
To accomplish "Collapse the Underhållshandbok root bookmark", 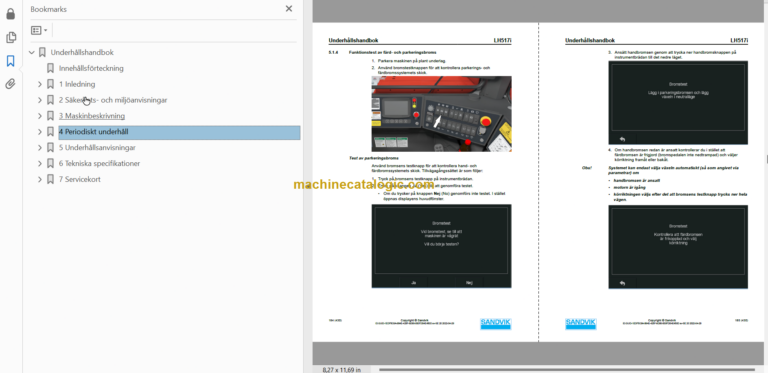I will (32, 52).
